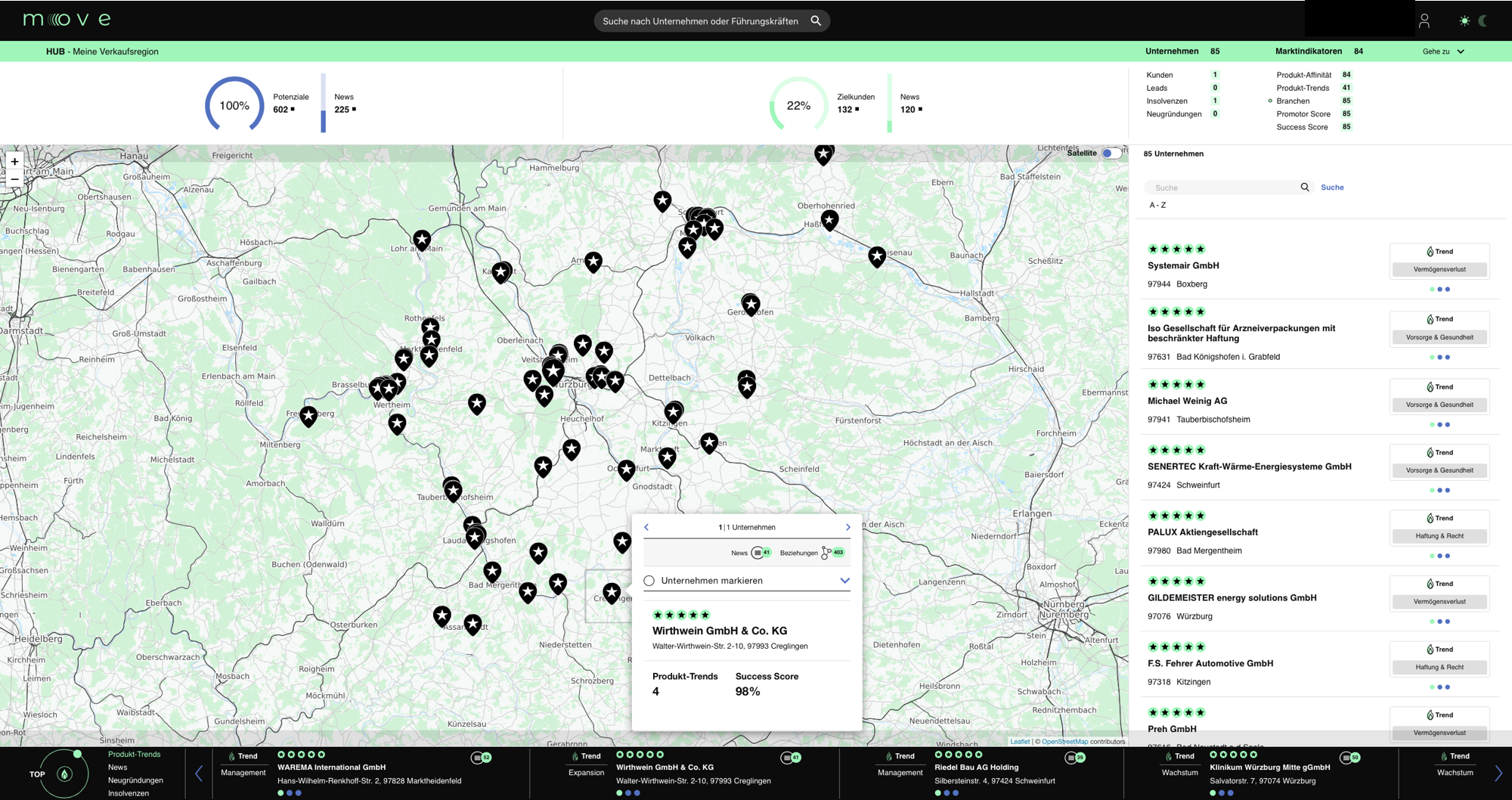Click Insolvenzen row in Unternehmen panel
Image resolution: width=1512 pixels, height=800 pixels.
click(1182, 101)
